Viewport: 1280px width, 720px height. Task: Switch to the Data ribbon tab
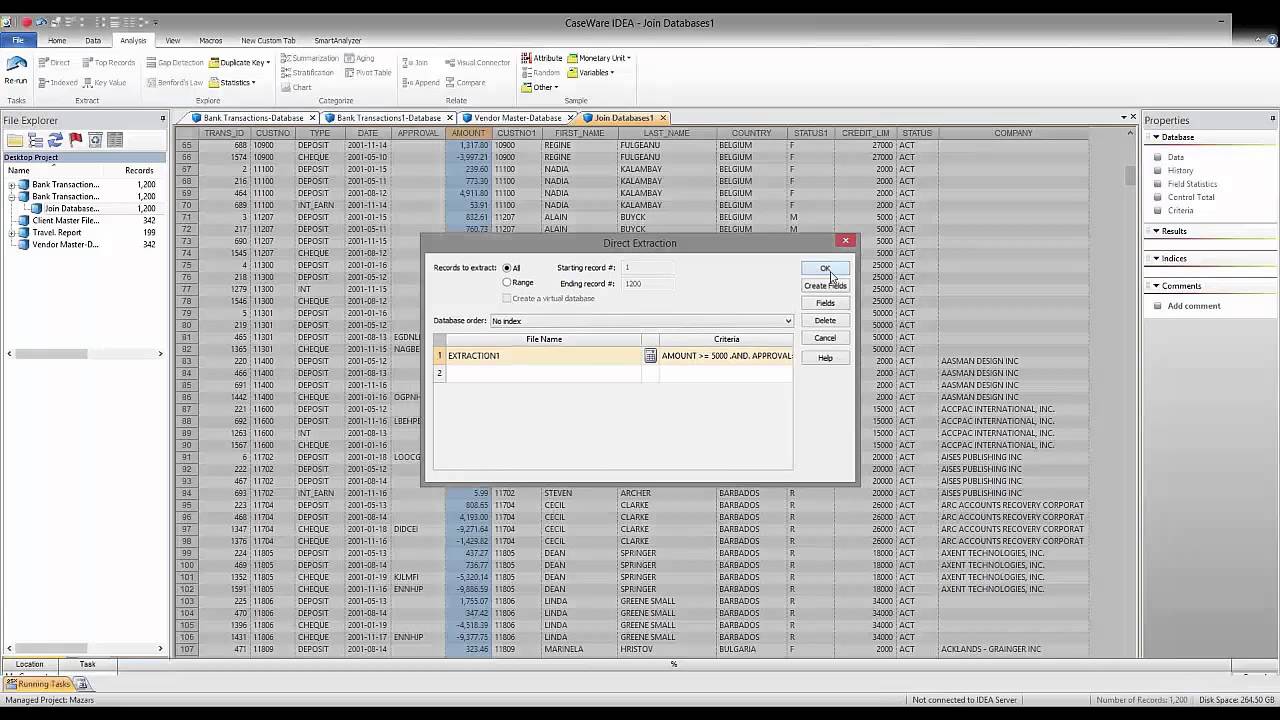click(93, 41)
